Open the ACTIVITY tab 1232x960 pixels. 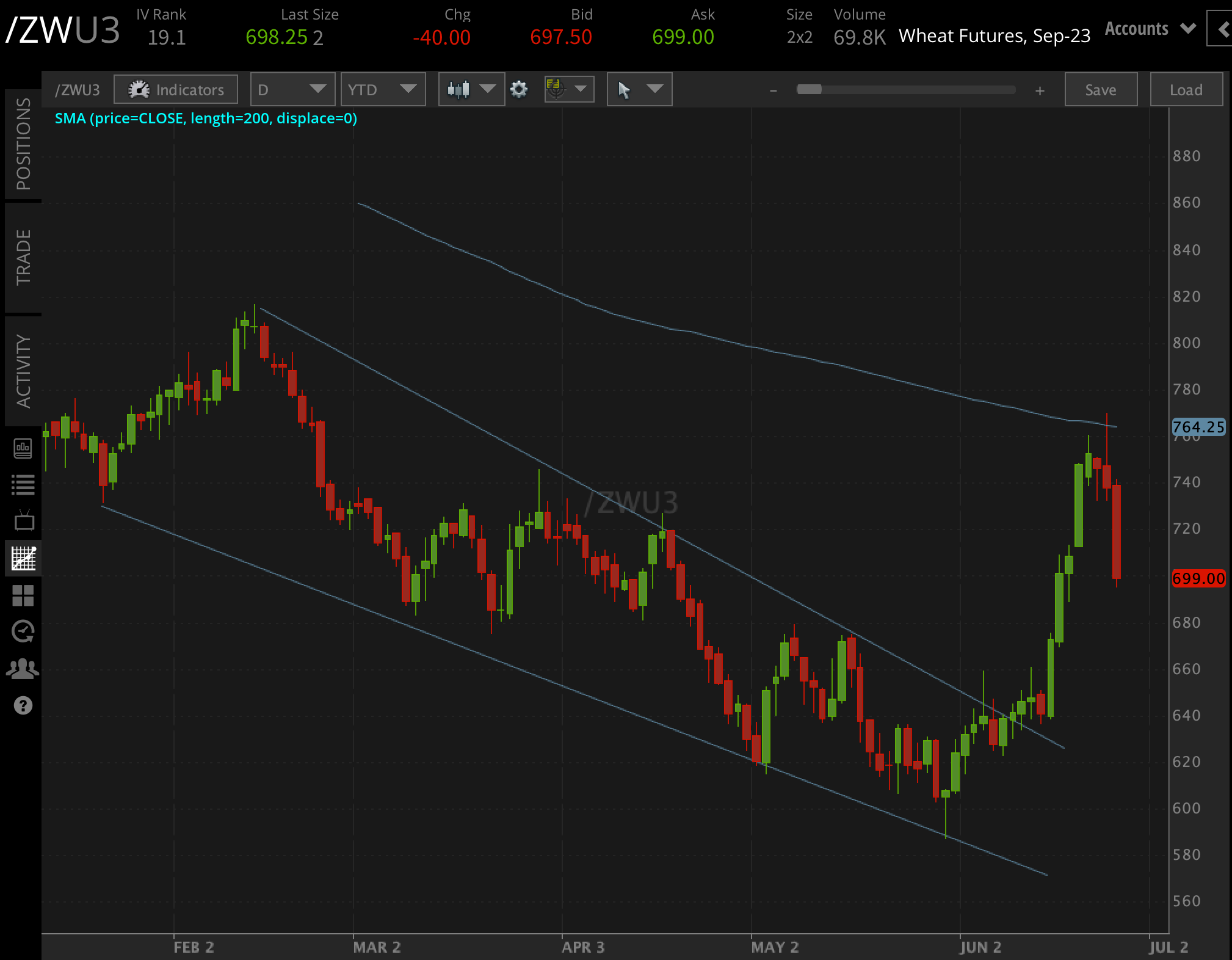pyautogui.click(x=23, y=371)
